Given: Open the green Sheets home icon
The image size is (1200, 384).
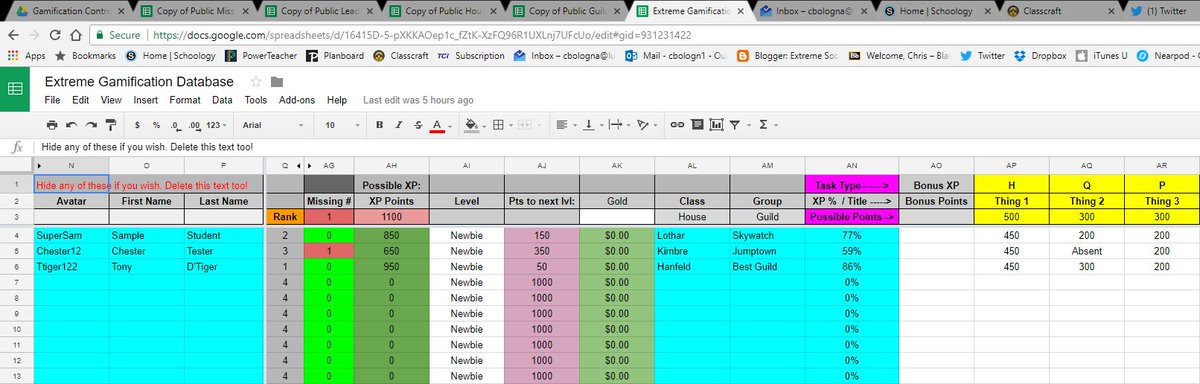Looking at the screenshot, I should click(16, 88).
